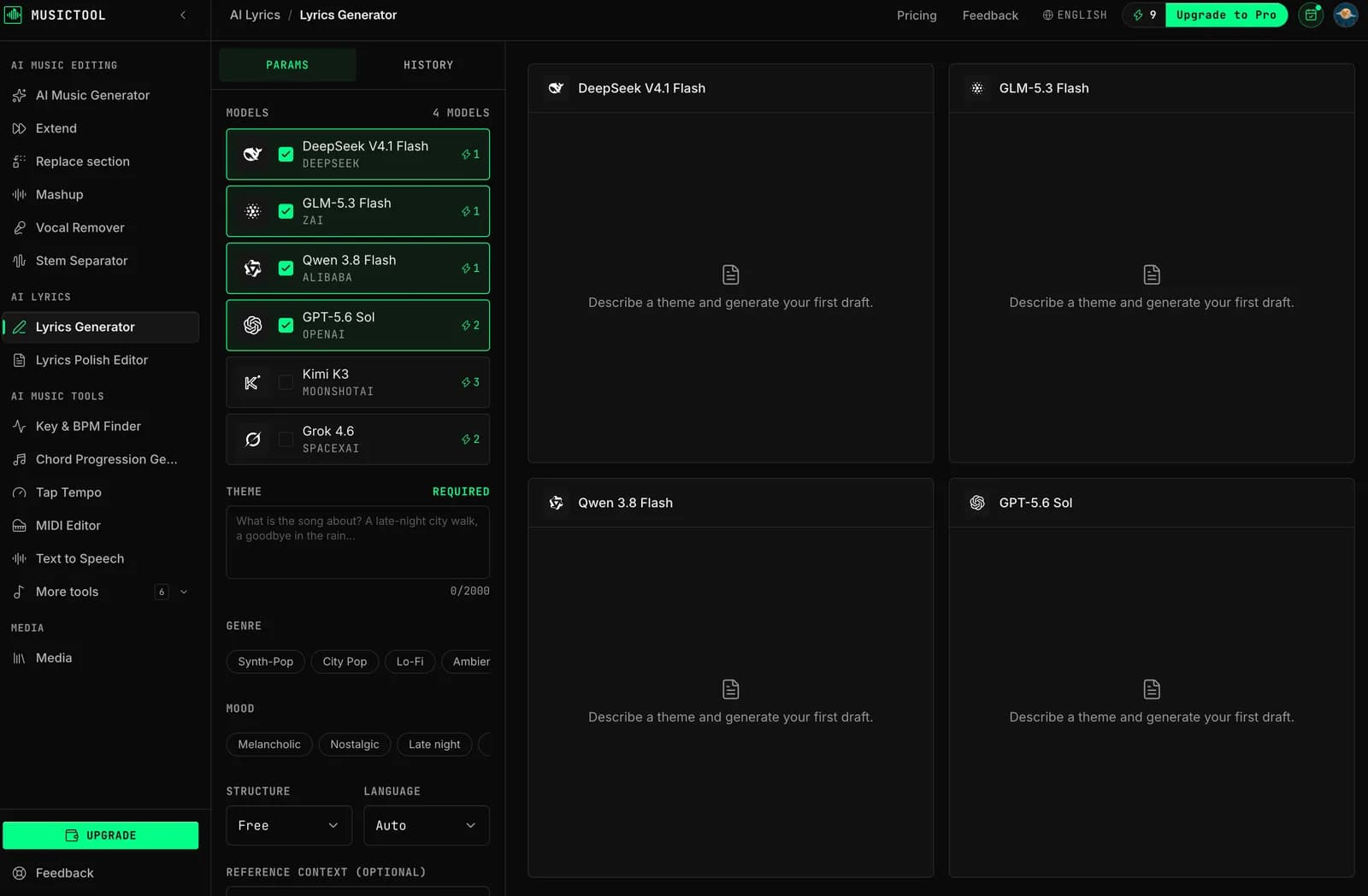The height and width of the screenshot is (896, 1368).
Task: Click the Replace section icon
Action: [x=19, y=162]
